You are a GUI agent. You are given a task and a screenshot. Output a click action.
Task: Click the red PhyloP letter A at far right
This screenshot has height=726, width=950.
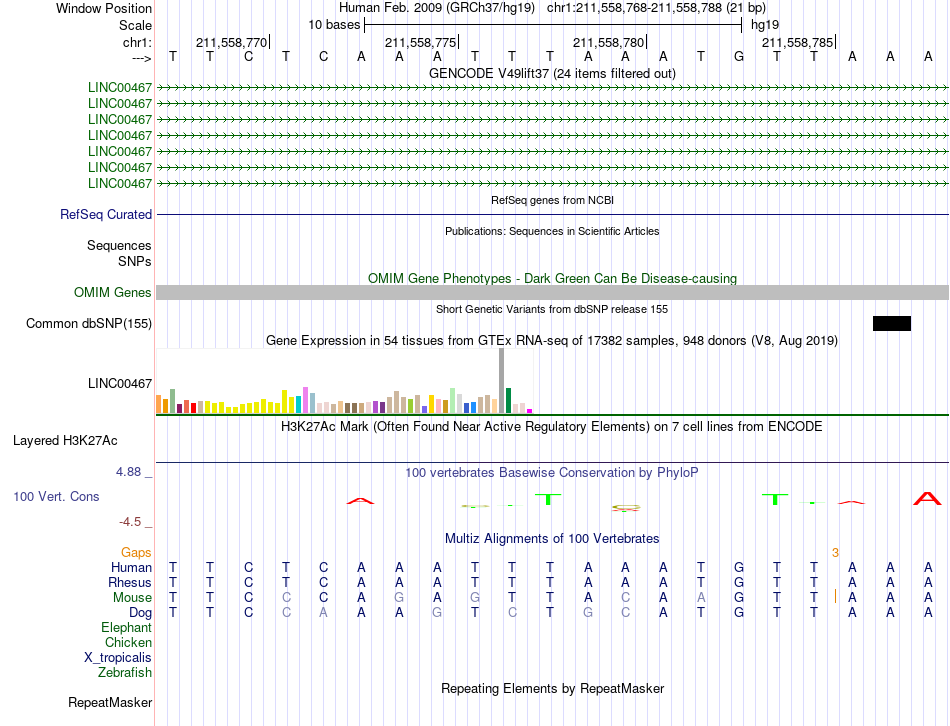(x=927, y=499)
